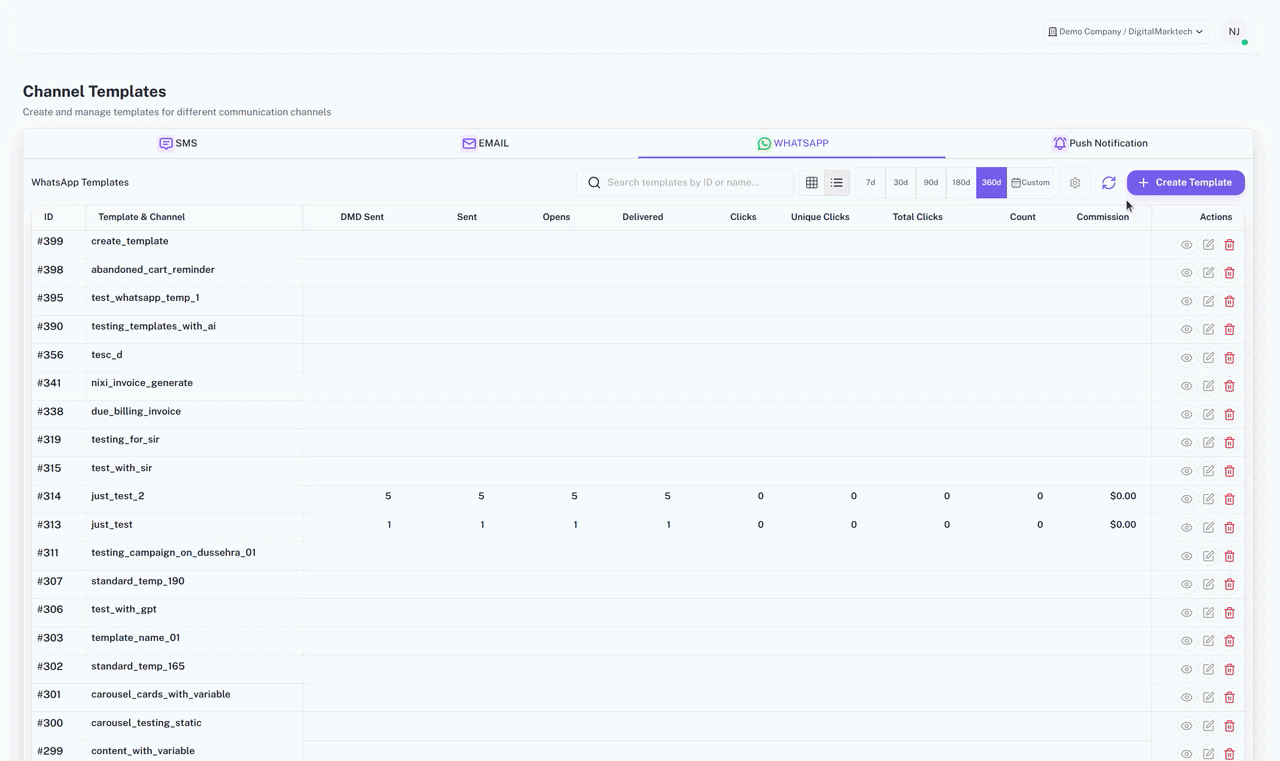This screenshot has height=761, width=1280.
Task: Open the Push Notification tab
Action: [x=1099, y=143]
